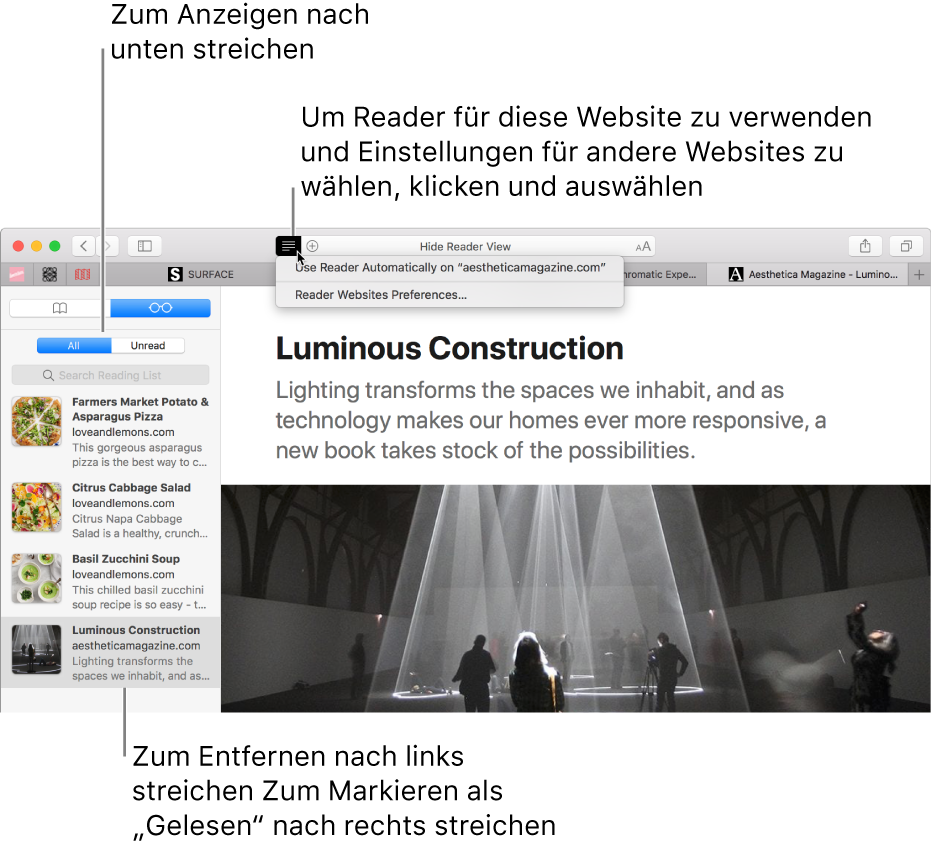Click the Aesthetica tab's A favicon
The height and width of the screenshot is (849, 931).
point(736,274)
